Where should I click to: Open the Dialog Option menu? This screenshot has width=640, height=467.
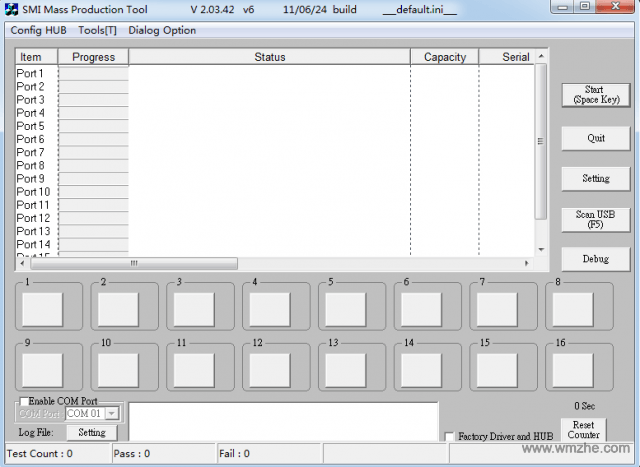click(x=162, y=30)
